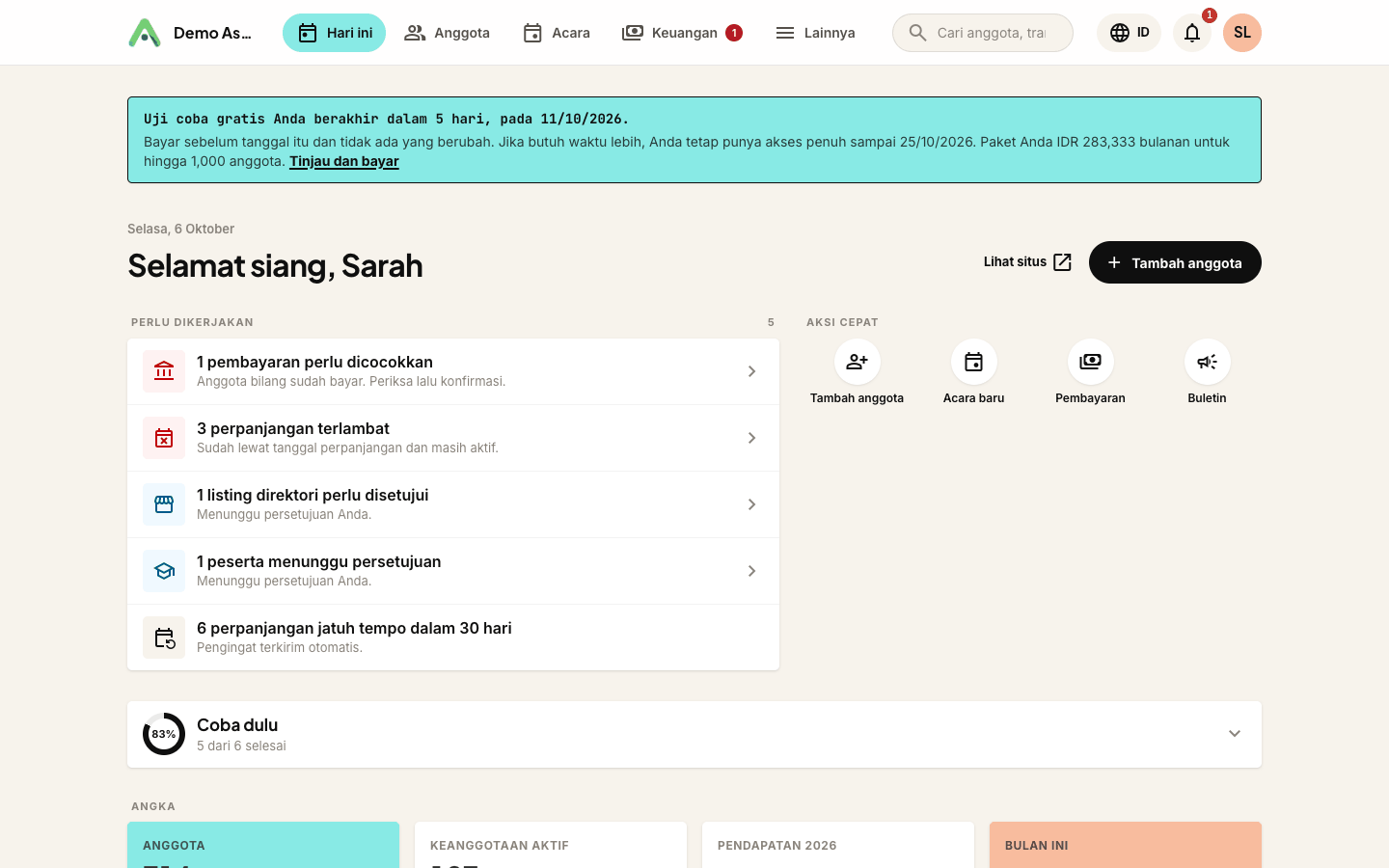
Task: Click the notification bell icon
Action: (x=1192, y=33)
